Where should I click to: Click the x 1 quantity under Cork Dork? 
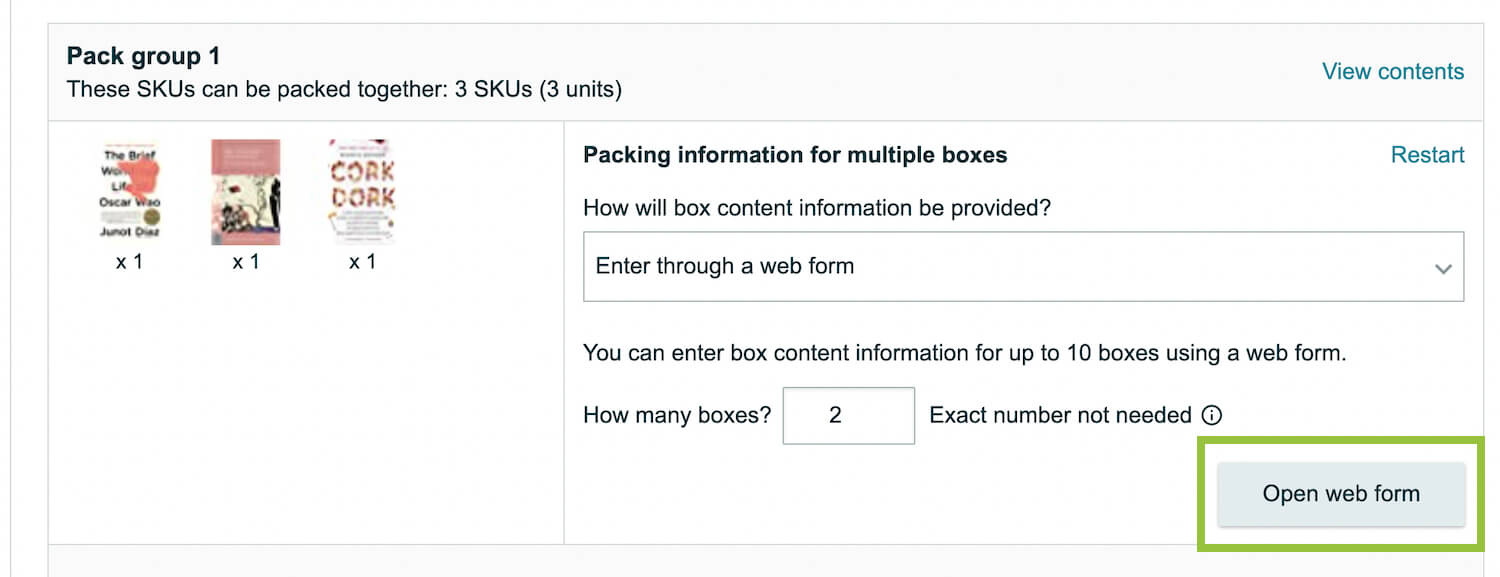[x=362, y=262]
